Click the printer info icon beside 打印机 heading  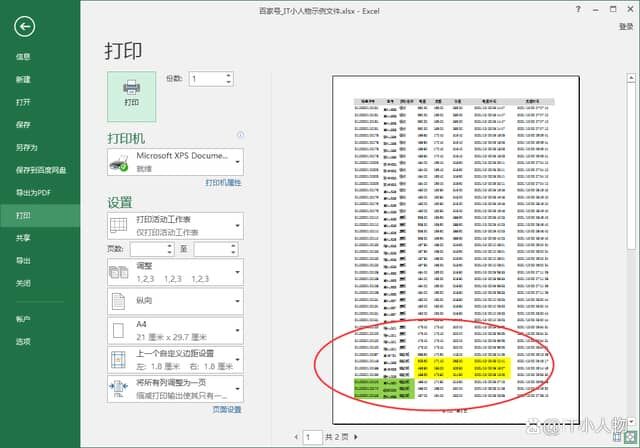[240, 134]
